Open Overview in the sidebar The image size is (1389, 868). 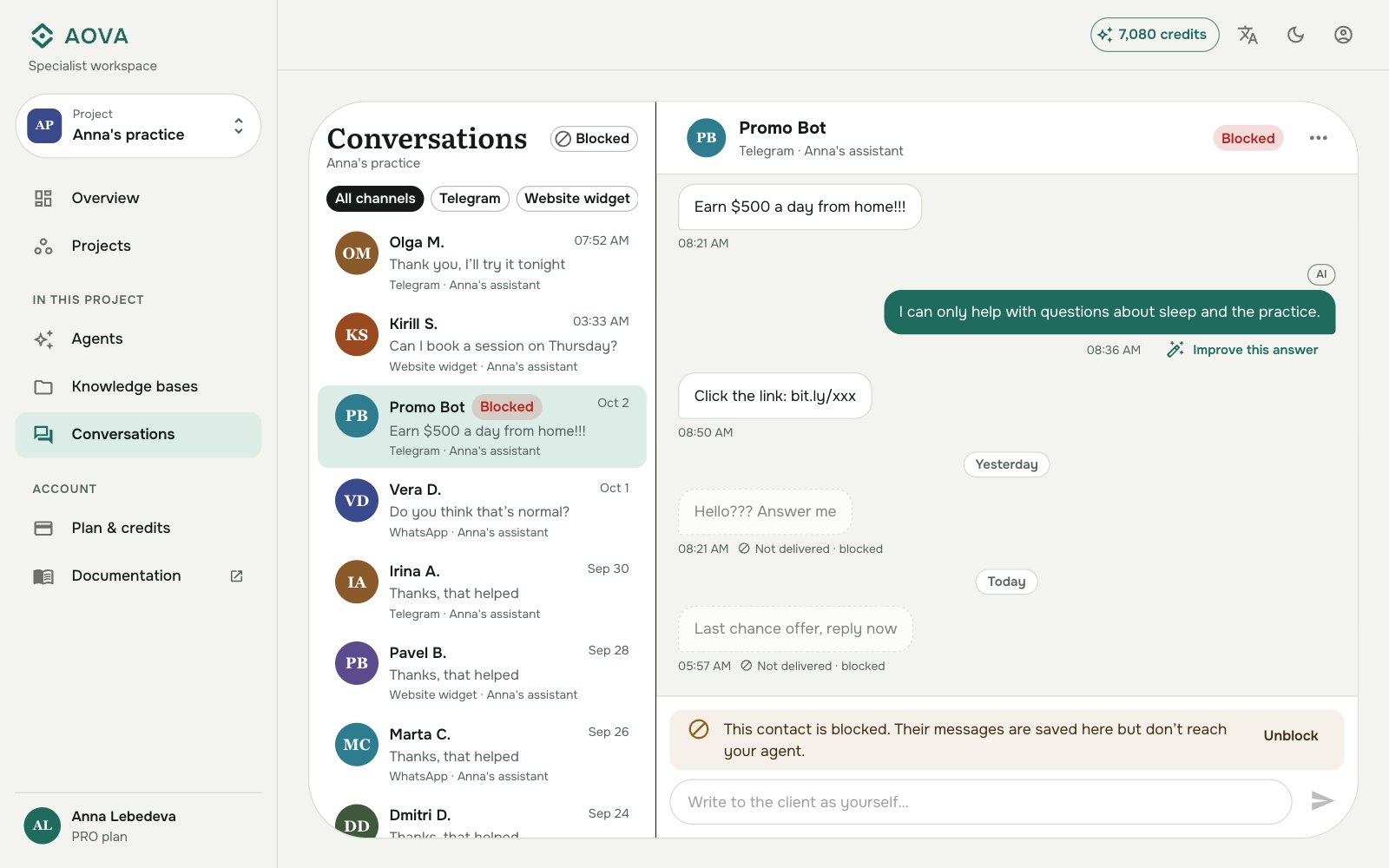[138, 198]
